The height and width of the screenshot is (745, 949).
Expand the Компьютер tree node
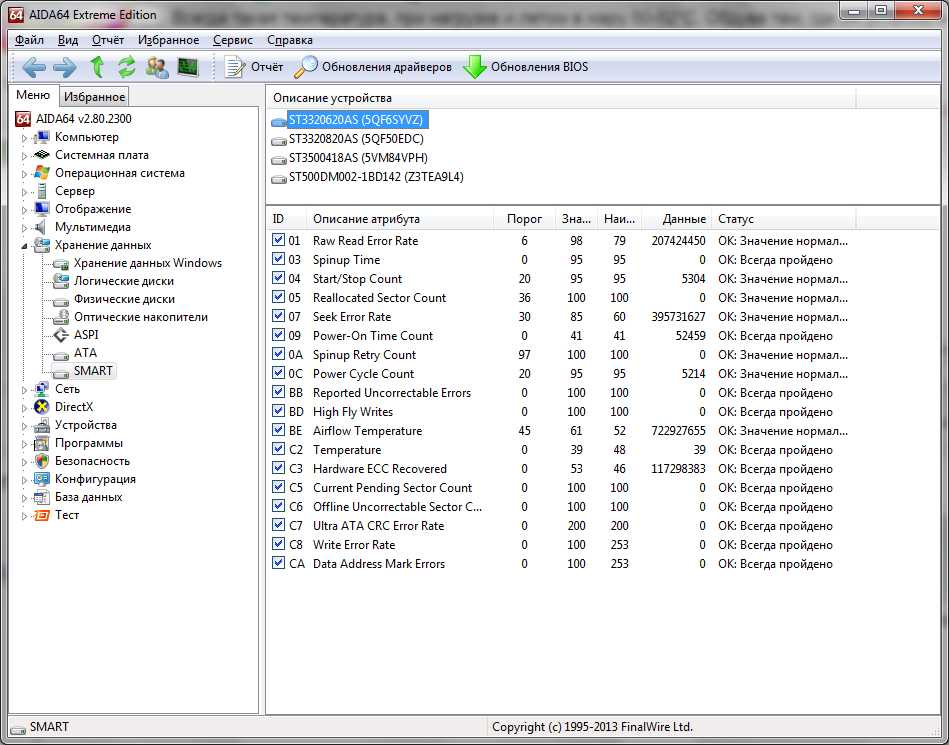pos(25,137)
